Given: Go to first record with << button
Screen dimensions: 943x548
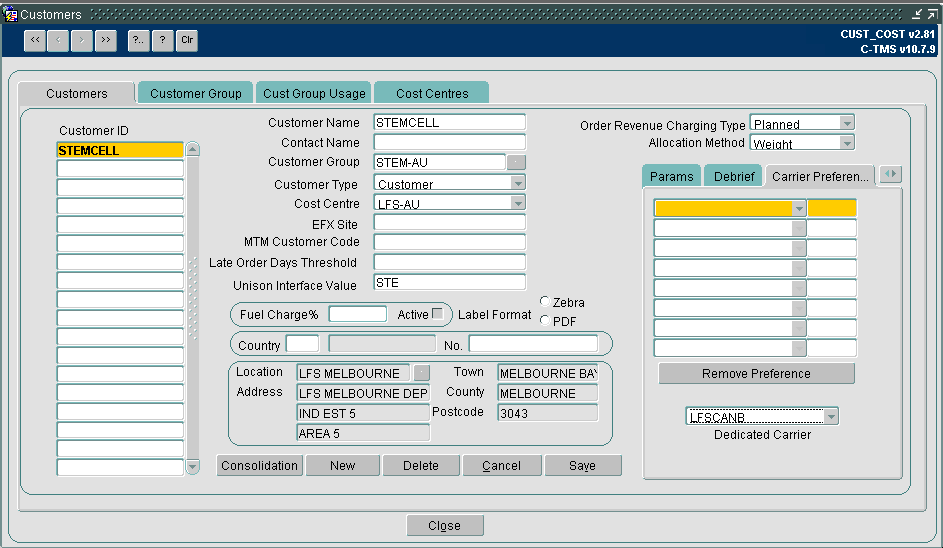Looking at the screenshot, I should (x=35, y=40).
